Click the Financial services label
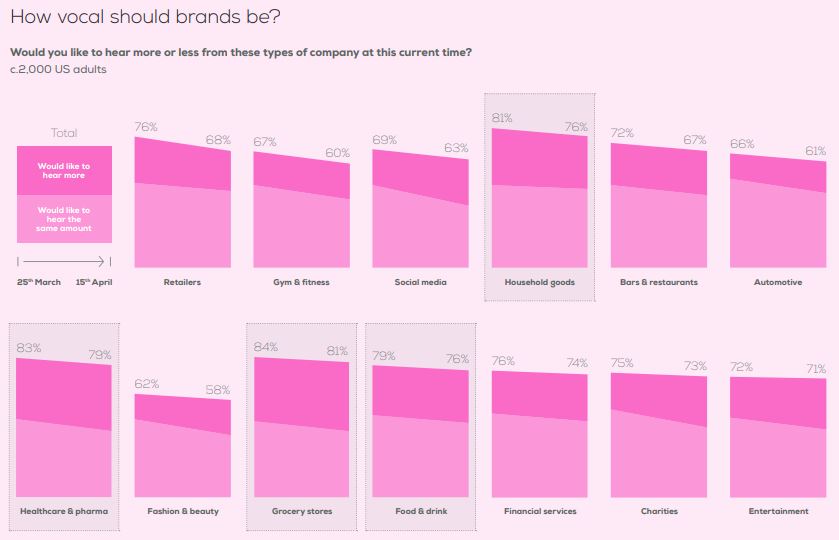Image resolution: width=839 pixels, height=540 pixels. (540, 511)
